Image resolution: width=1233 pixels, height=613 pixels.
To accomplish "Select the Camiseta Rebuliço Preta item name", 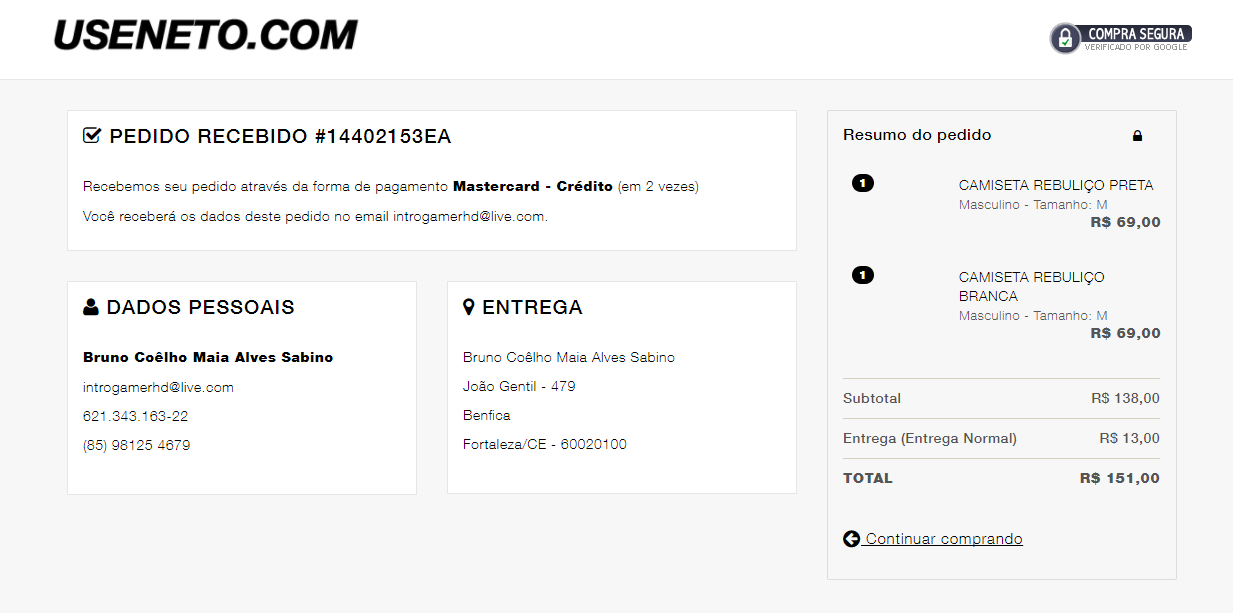I will pyautogui.click(x=1056, y=185).
